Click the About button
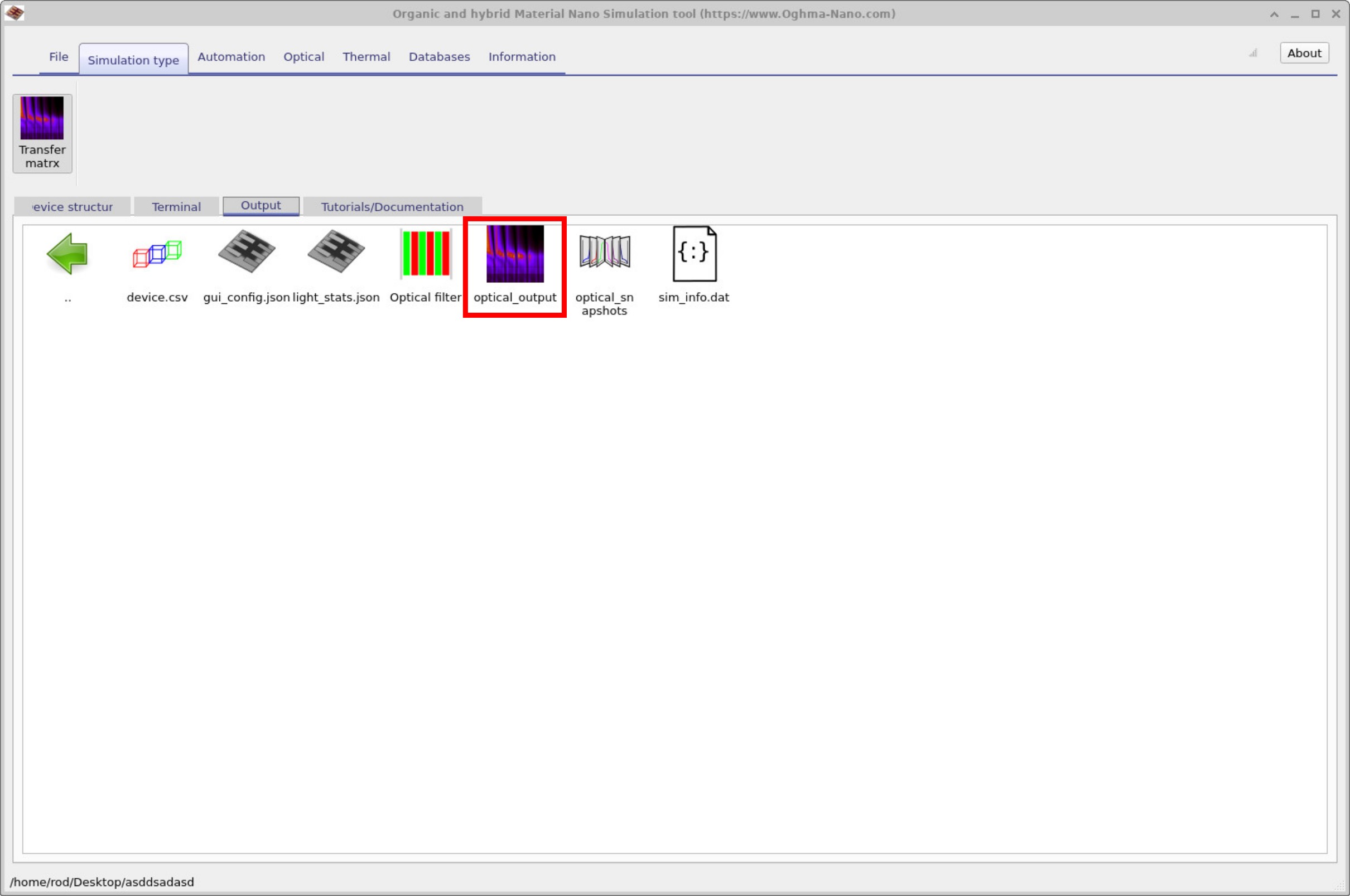This screenshot has width=1350, height=896. click(x=1304, y=53)
